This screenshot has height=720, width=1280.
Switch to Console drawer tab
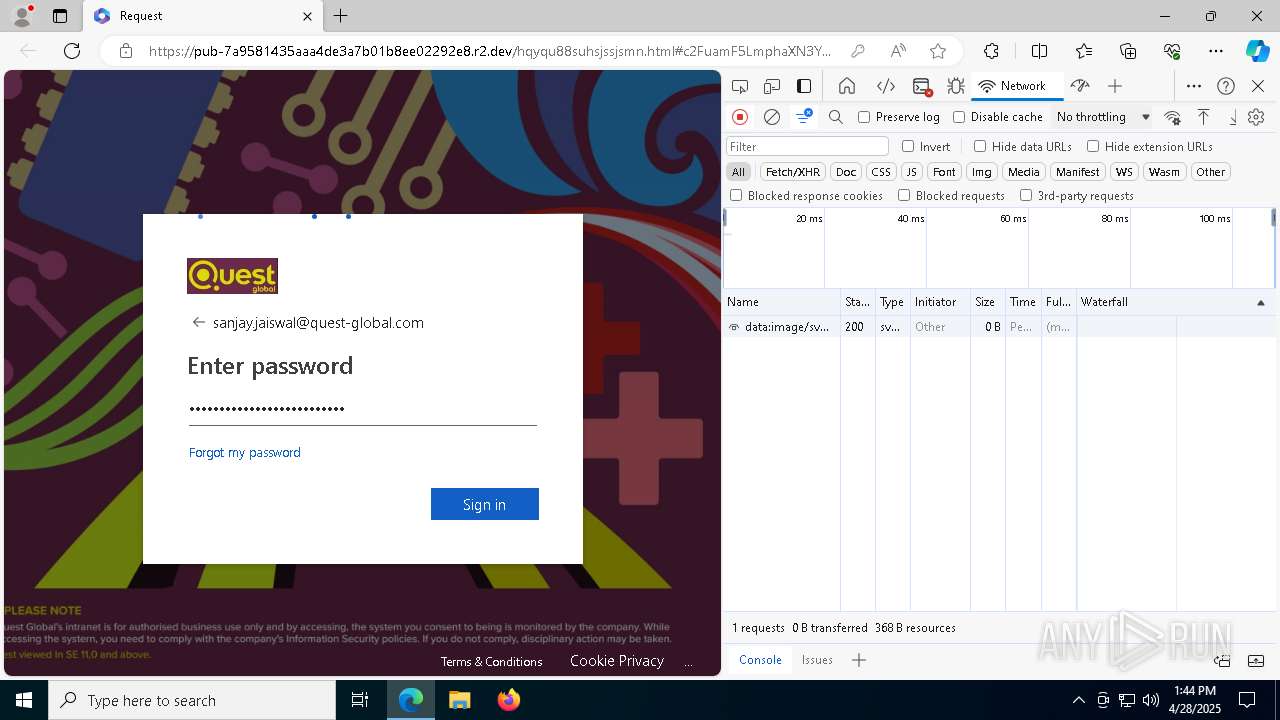pyautogui.click(x=760, y=660)
